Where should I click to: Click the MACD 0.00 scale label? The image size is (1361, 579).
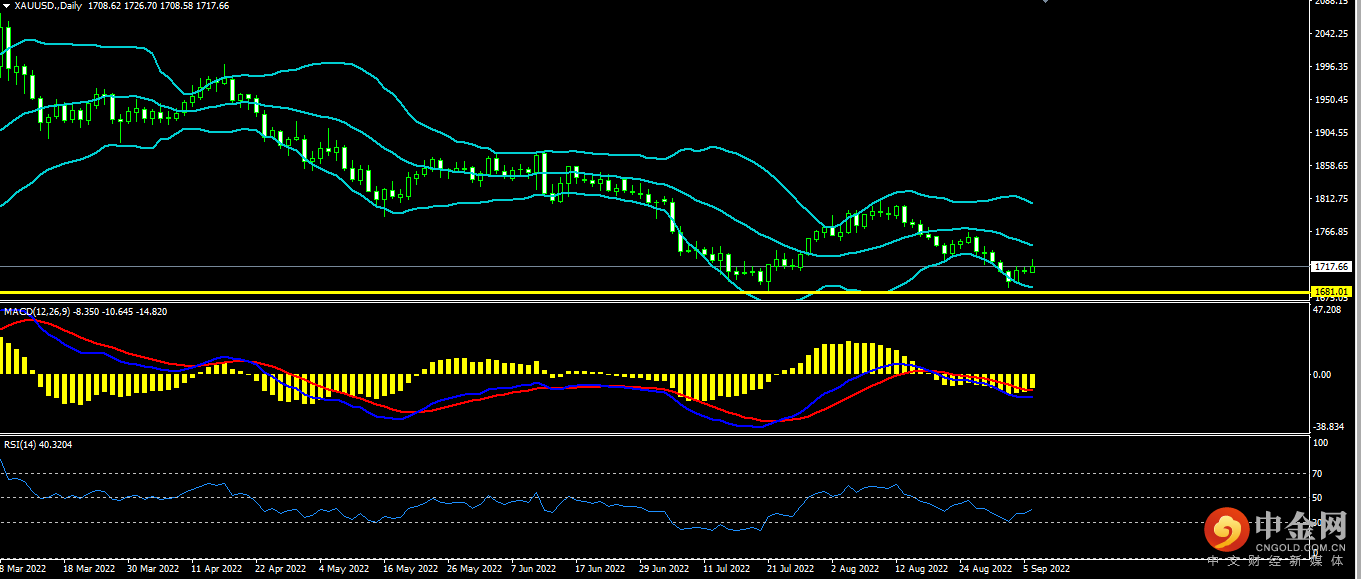pos(1321,375)
